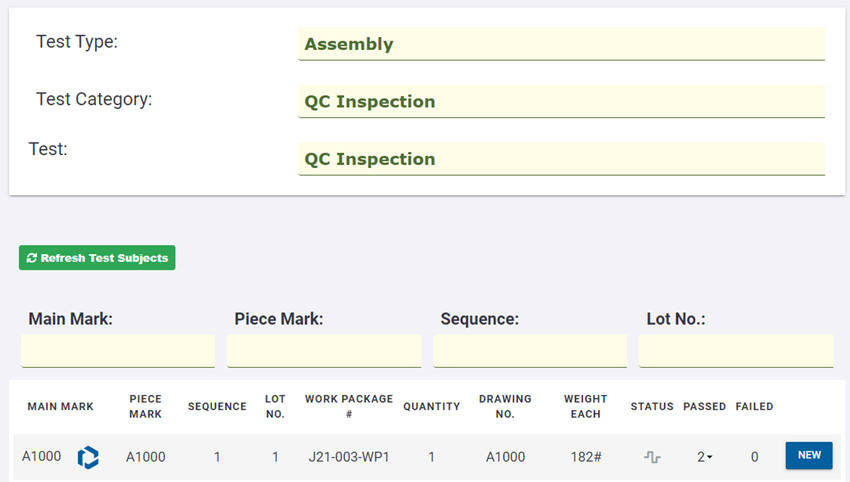Click the Weight Each column header
Viewport: 850px width, 482px height.
(585, 406)
